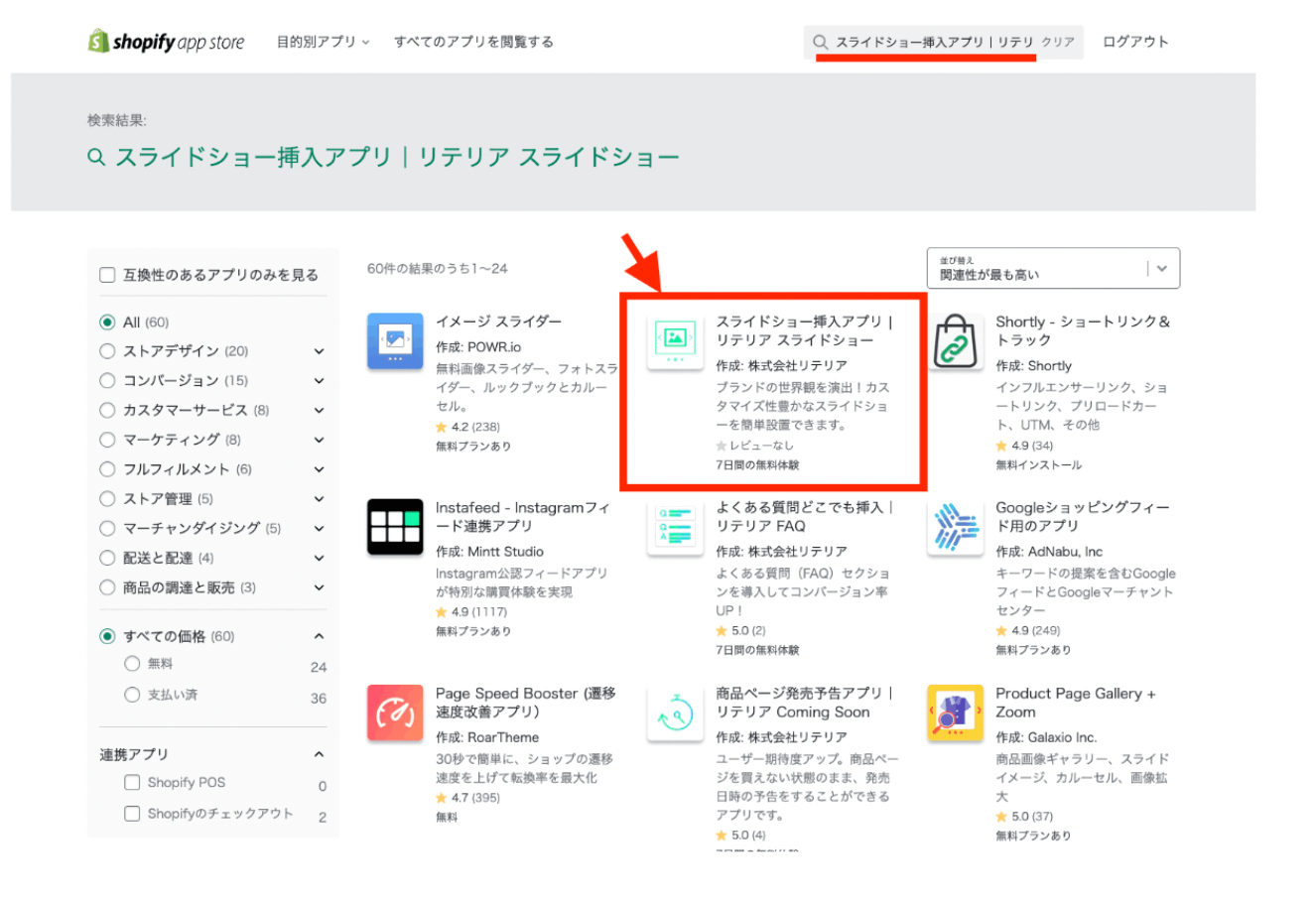Open the Page Speed Booster app icon
This screenshot has height=906, width=1316.
click(x=395, y=712)
